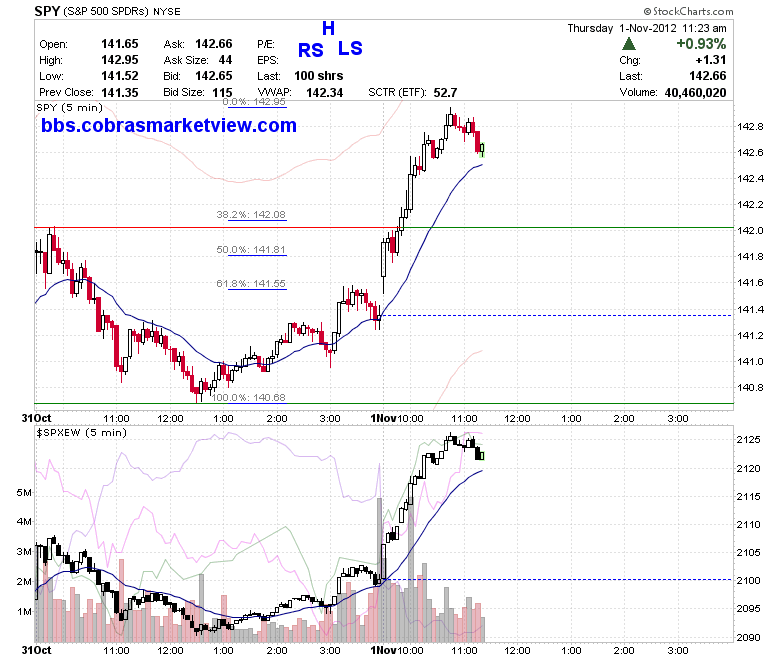The image size is (780, 659).
Task: Click the latest $SPXEW green candlestick
Action: click(482, 456)
